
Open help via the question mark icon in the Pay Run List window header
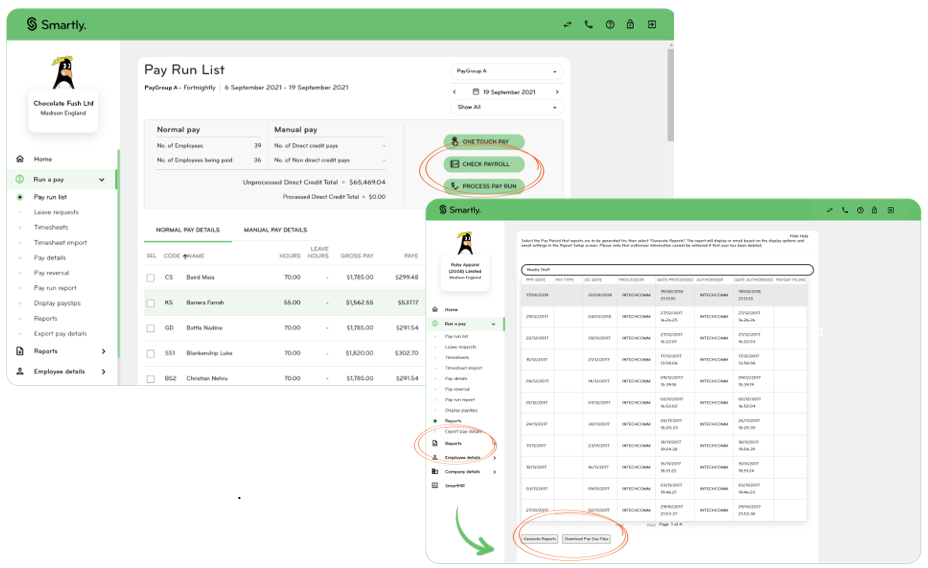(610, 24)
